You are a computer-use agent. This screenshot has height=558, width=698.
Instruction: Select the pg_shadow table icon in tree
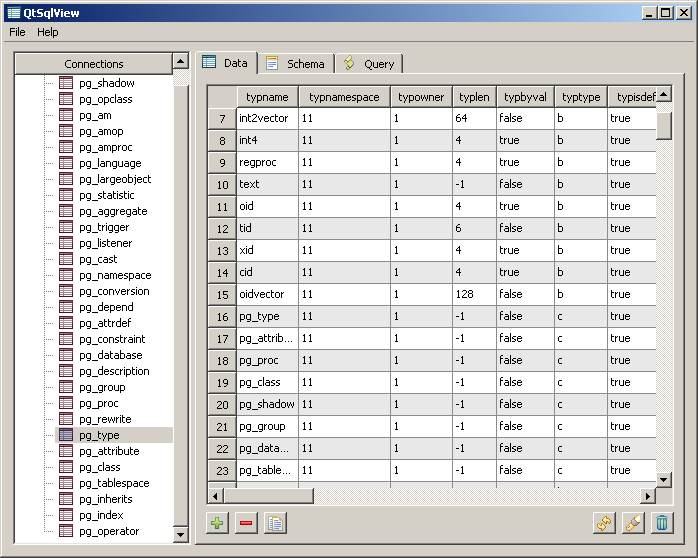(x=66, y=83)
